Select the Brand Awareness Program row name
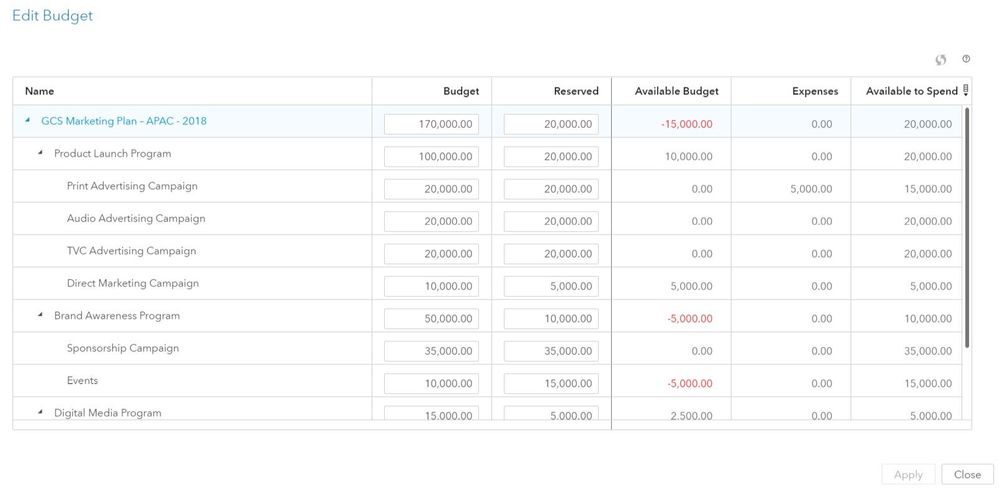The height and width of the screenshot is (495, 999). (117, 315)
